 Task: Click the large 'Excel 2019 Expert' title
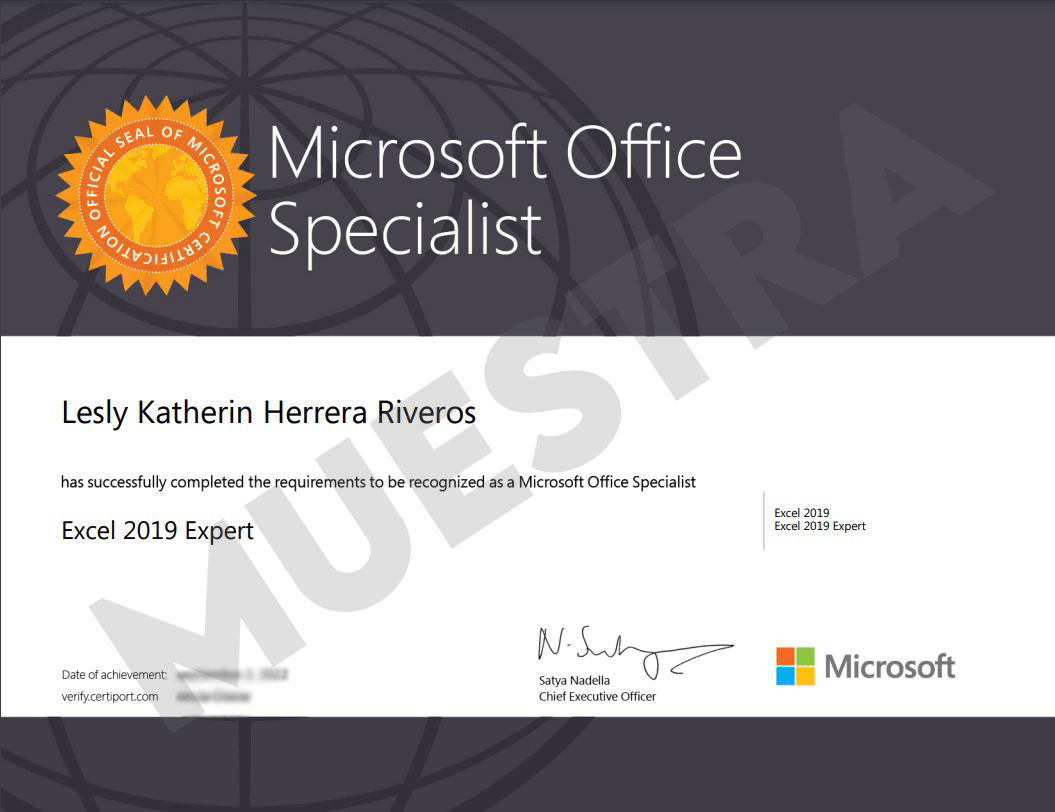pos(157,531)
